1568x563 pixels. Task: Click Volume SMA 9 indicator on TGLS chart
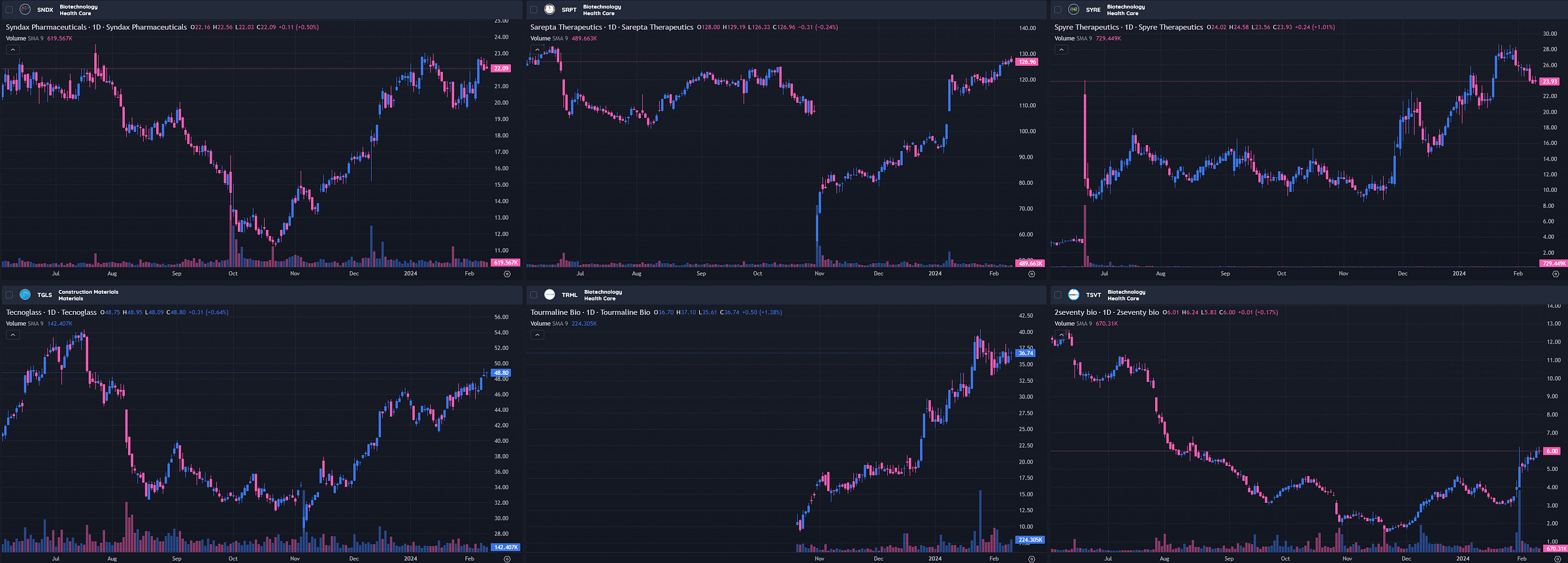[25, 323]
